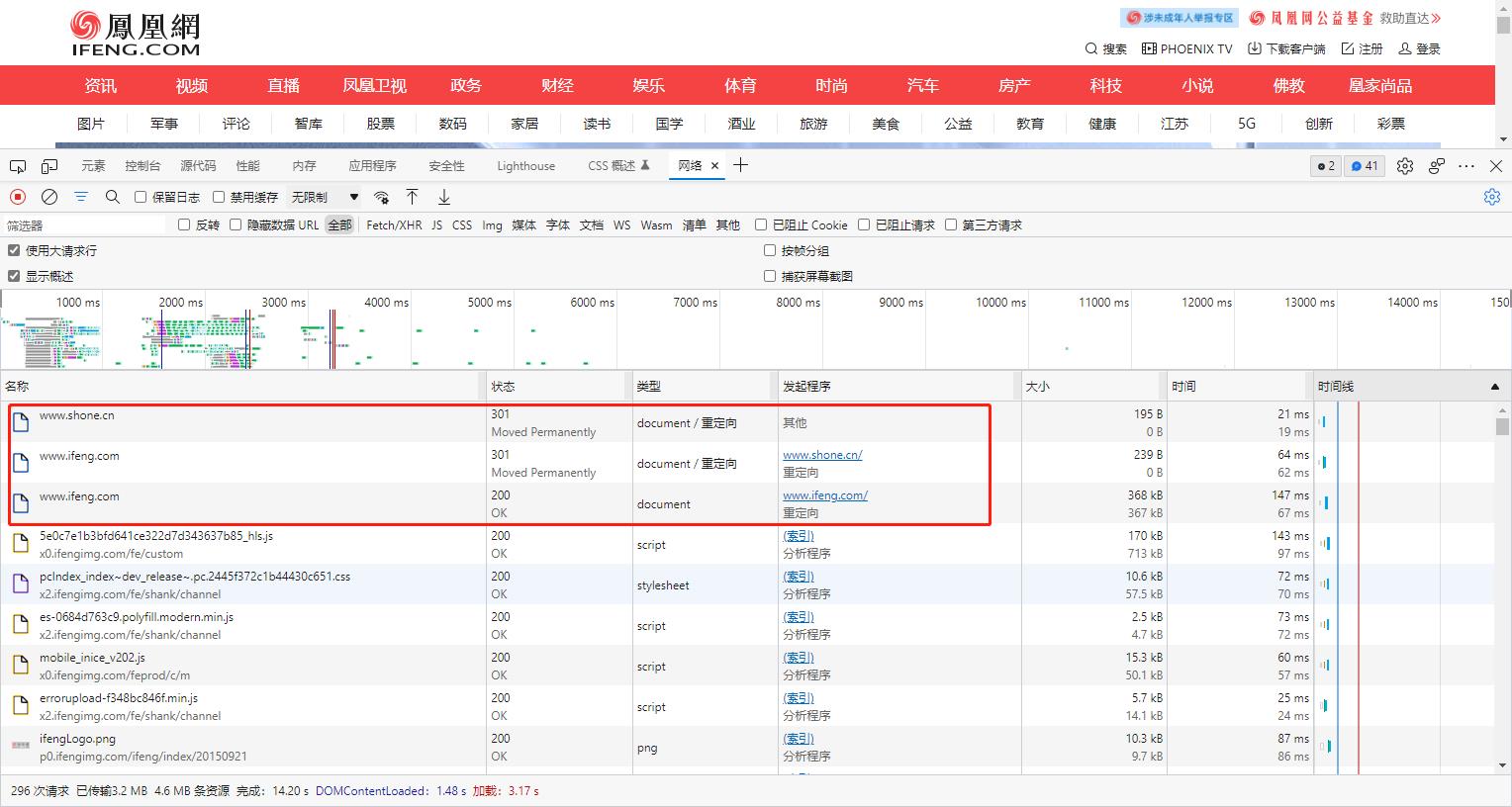Toggle the network filter funnel icon

click(81, 197)
